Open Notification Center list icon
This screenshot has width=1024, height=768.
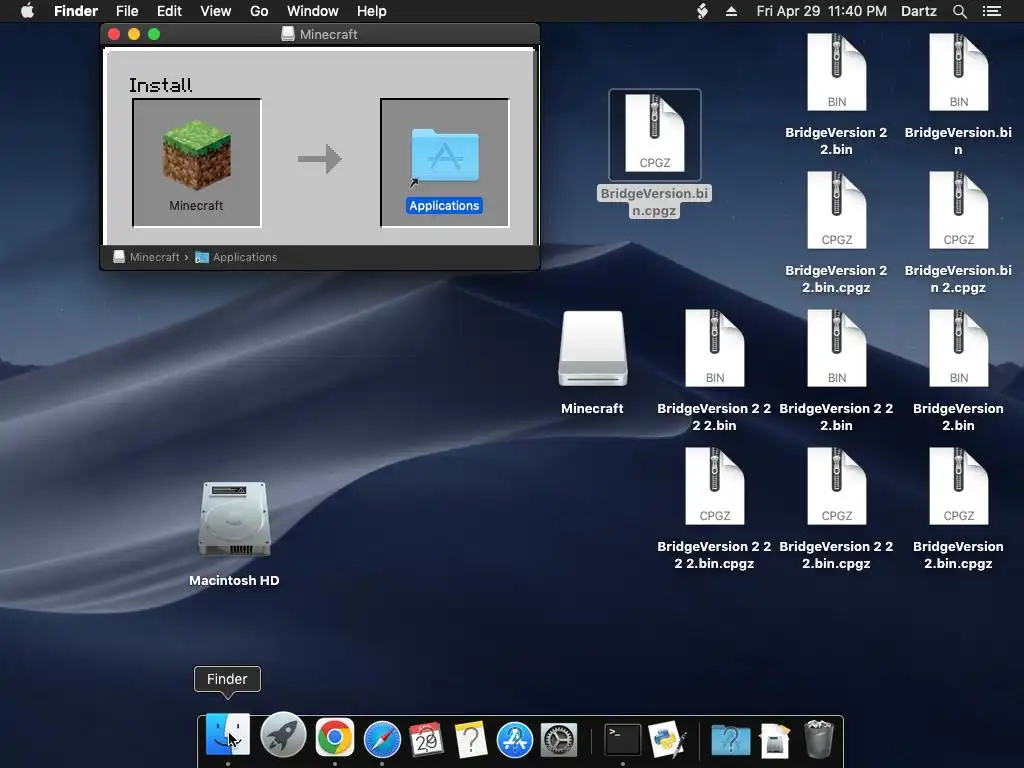[x=992, y=11]
